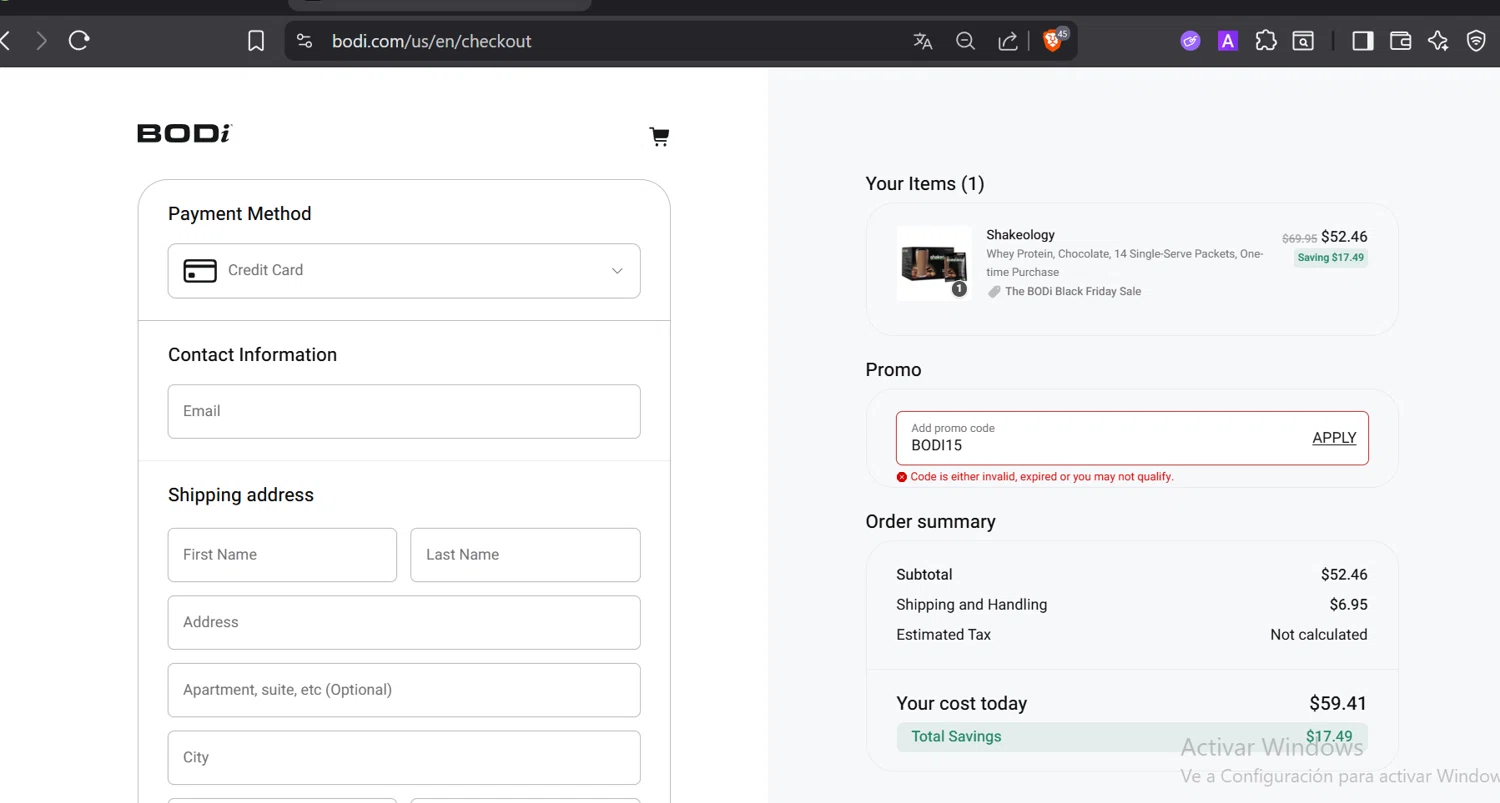Click the translate page icon
This screenshot has height=803, width=1500.
pos(923,41)
